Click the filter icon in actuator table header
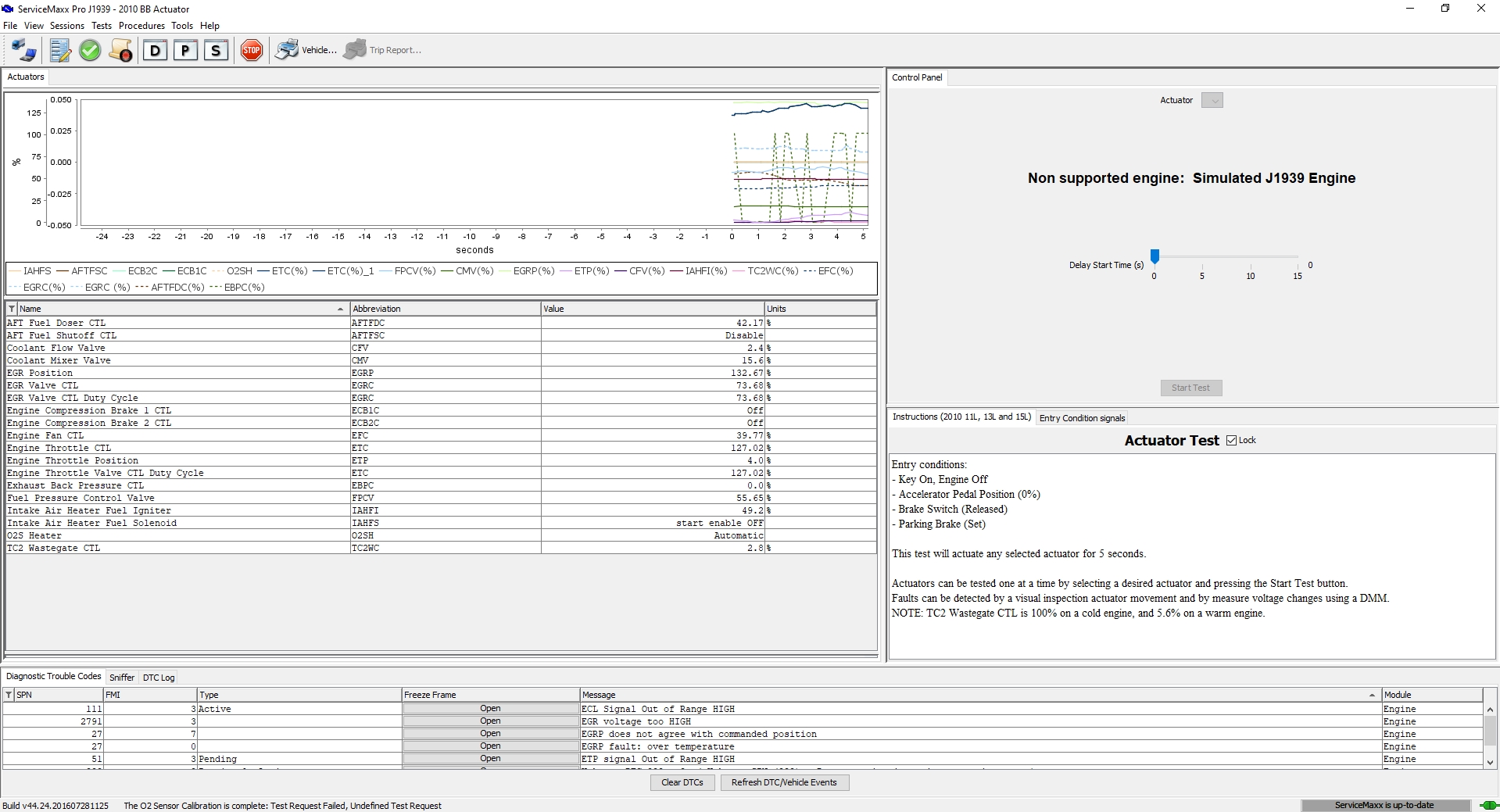This screenshot has width=1500, height=812. 12,309
